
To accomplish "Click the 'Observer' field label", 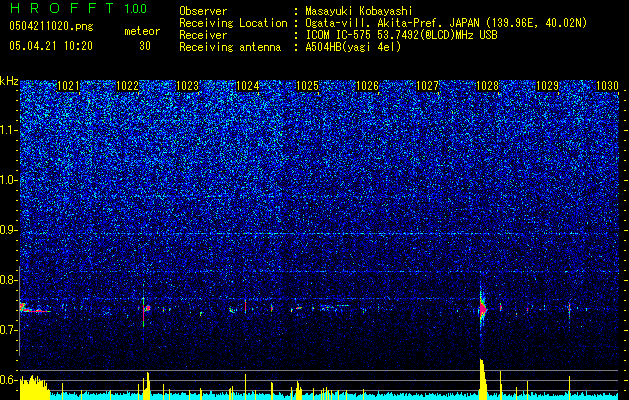I will point(203,11).
